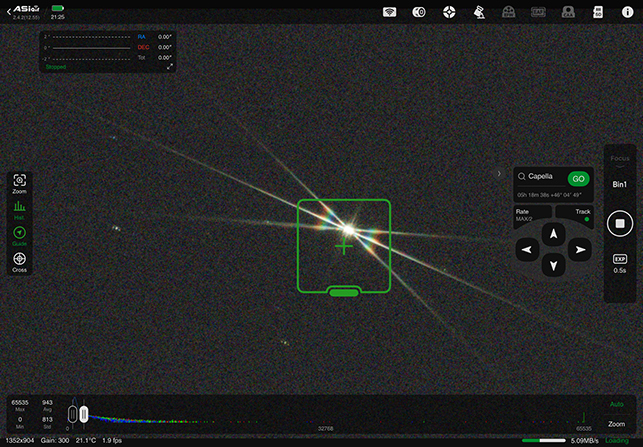Select Auto histogram stretch option

tap(617, 404)
